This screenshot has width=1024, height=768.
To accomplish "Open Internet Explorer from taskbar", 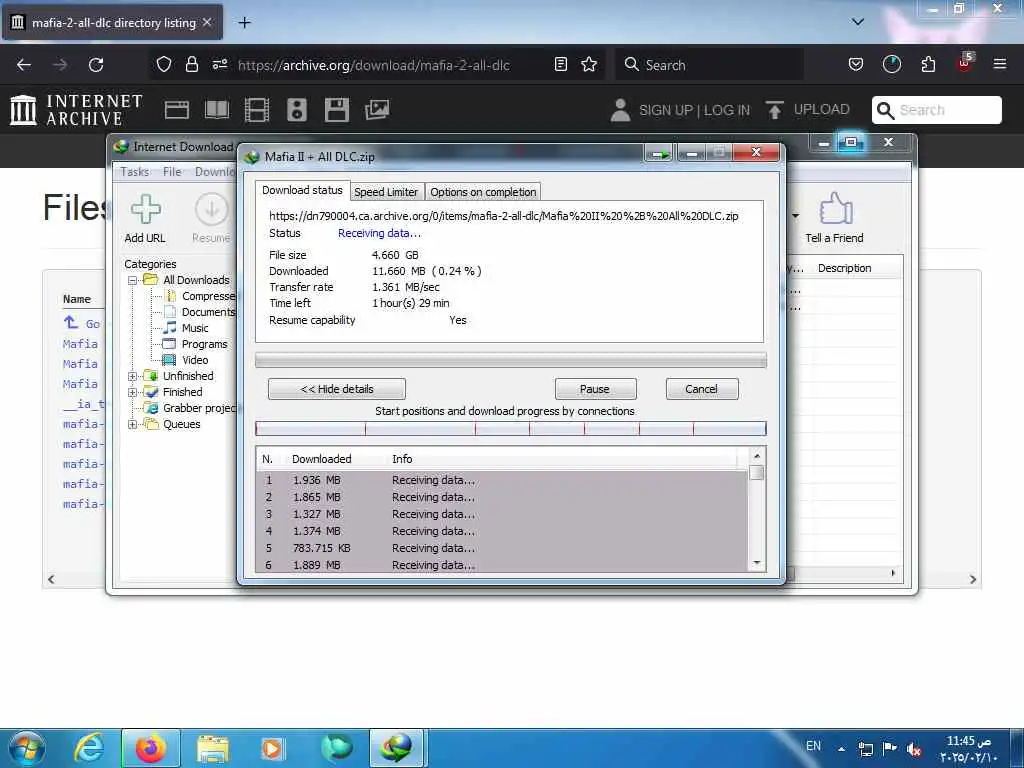I will [x=88, y=748].
